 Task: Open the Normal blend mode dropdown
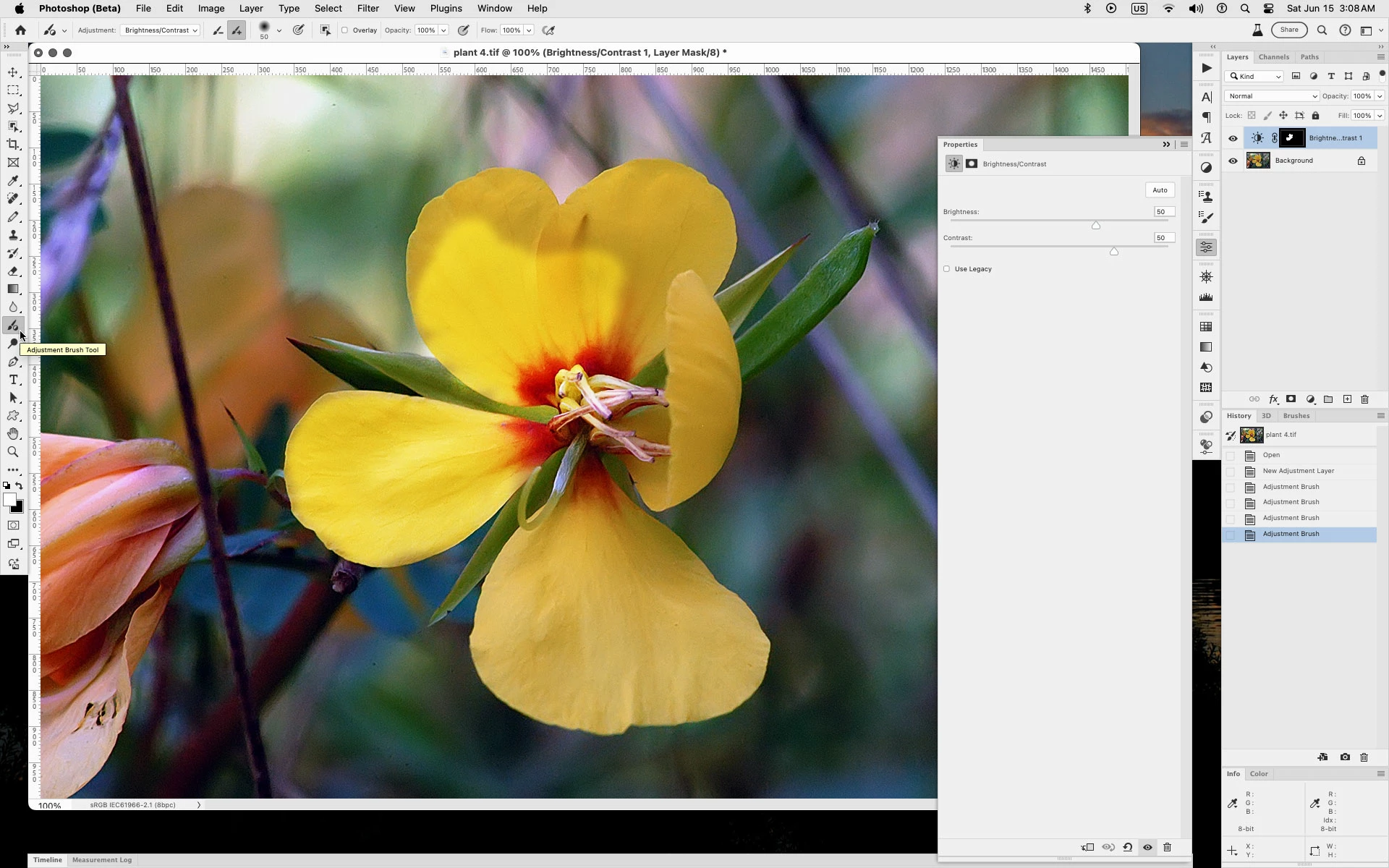(1271, 96)
